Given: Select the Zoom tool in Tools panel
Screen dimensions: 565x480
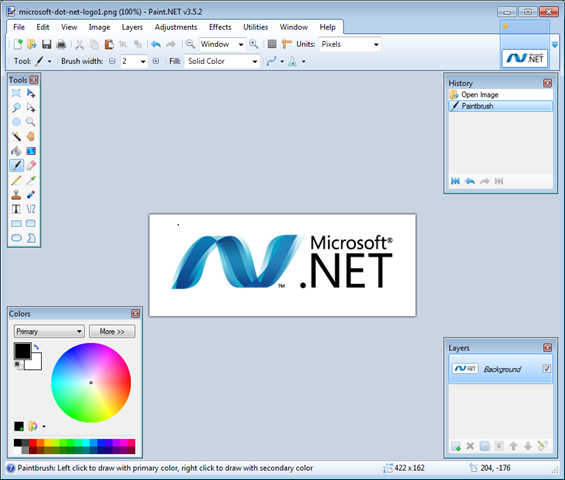Looking at the screenshot, I should click(x=31, y=122).
